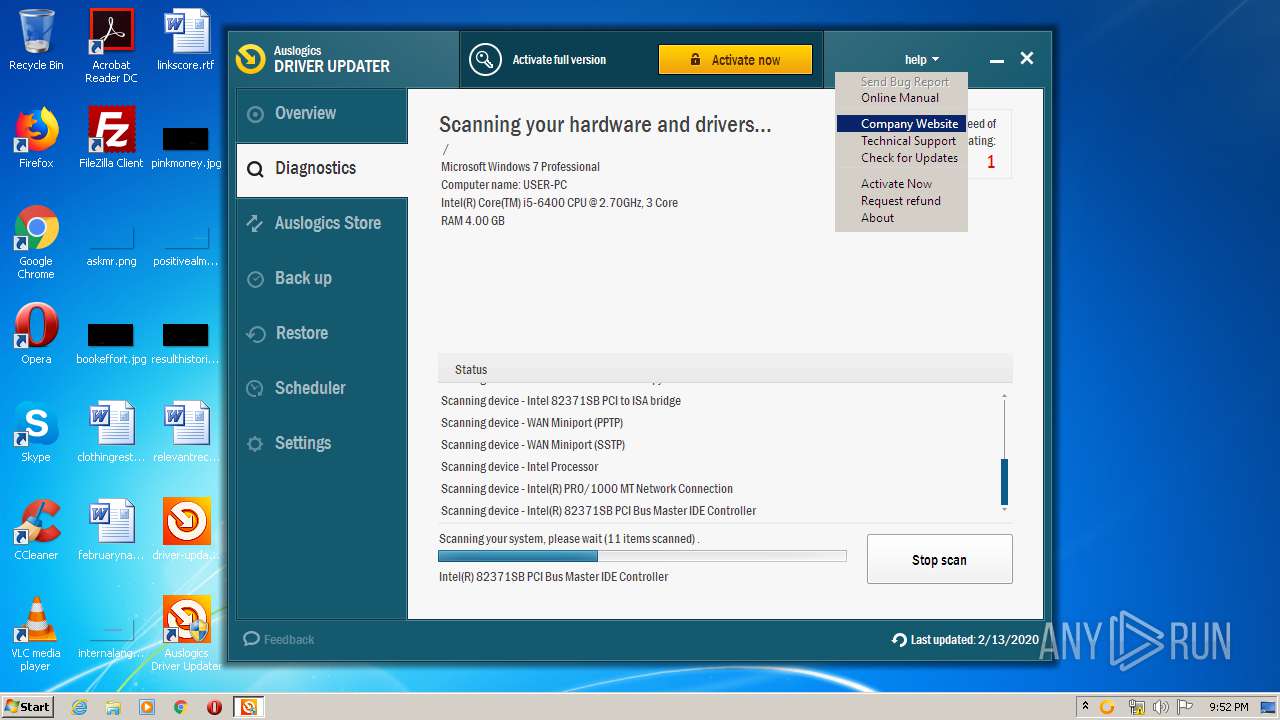This screenshot has width=1280, height=720.
Task: Select the Google Chrome desktop shortcut
Action: [x=36, y=242]
